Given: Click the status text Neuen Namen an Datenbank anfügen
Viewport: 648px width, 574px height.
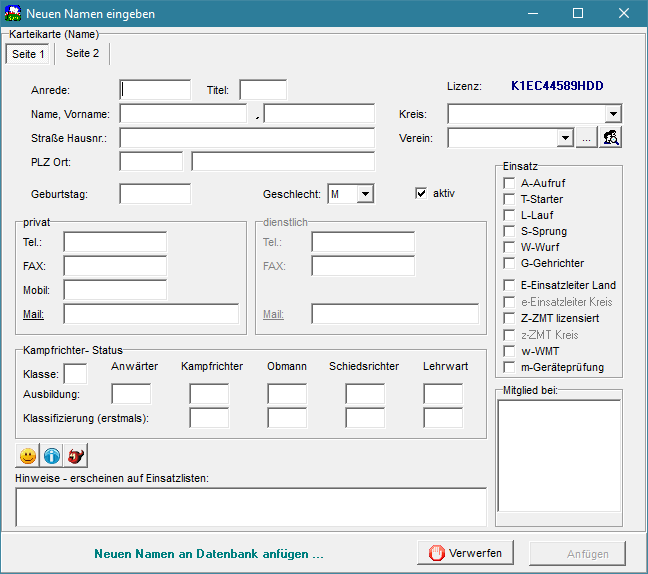Looking at the screenshot, I should click(x=209, y=554).
